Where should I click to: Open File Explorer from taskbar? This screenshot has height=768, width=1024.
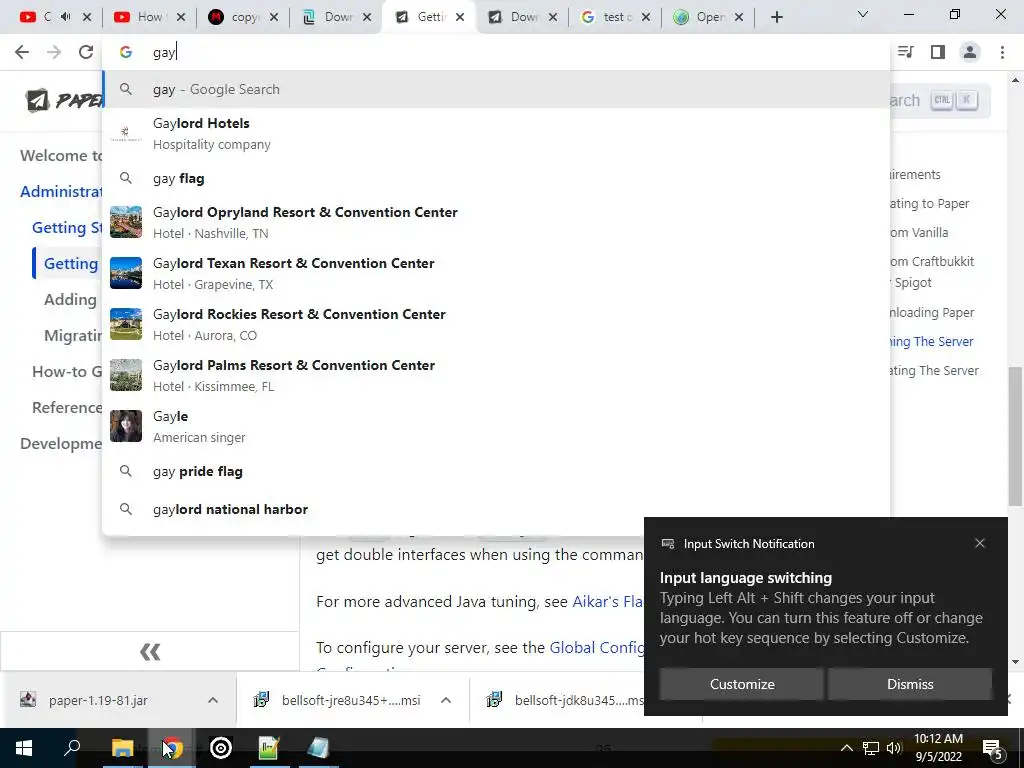point(122,748)
